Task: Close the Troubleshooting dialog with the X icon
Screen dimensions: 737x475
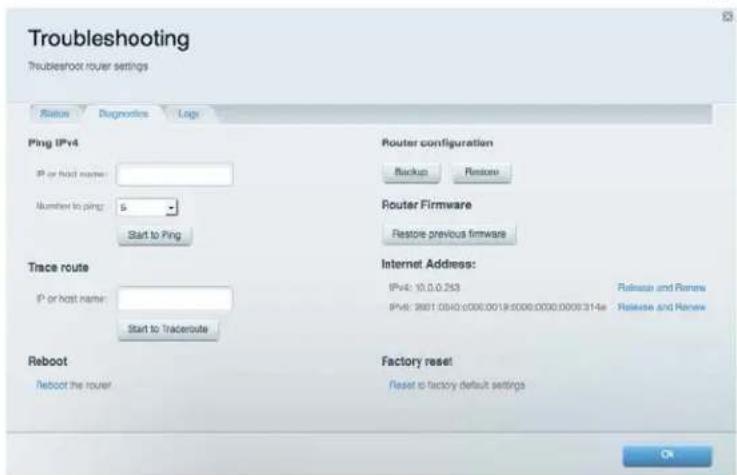Action: click(727, 16)
